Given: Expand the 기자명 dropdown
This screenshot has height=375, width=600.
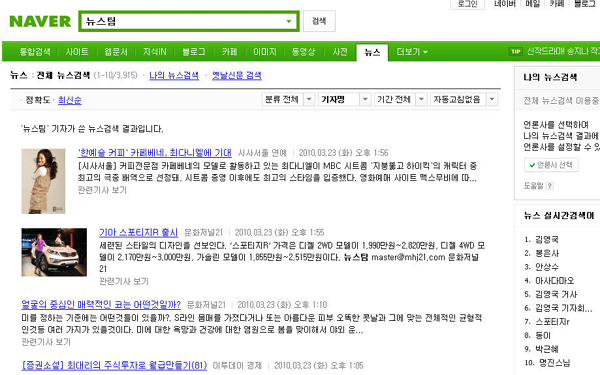Looking at the screenshot, I should click(344, 99).
